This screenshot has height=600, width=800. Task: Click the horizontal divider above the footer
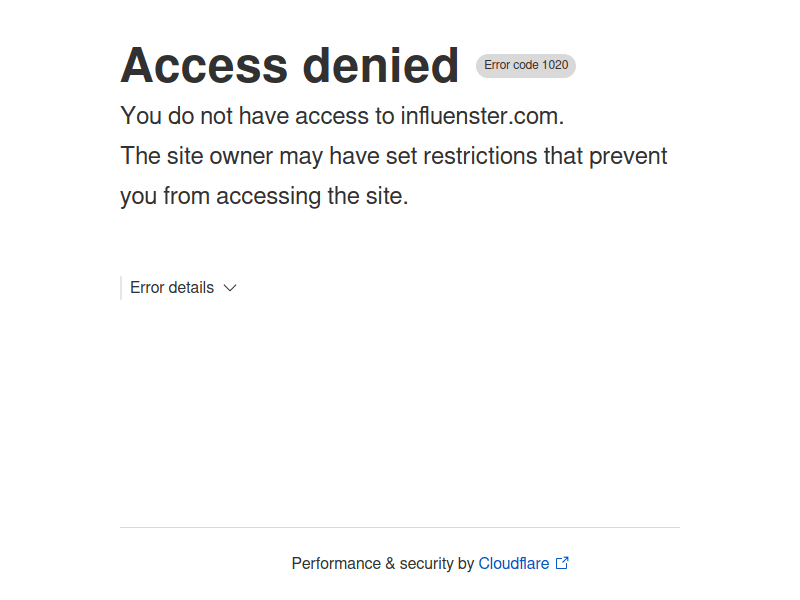point(400,527)
